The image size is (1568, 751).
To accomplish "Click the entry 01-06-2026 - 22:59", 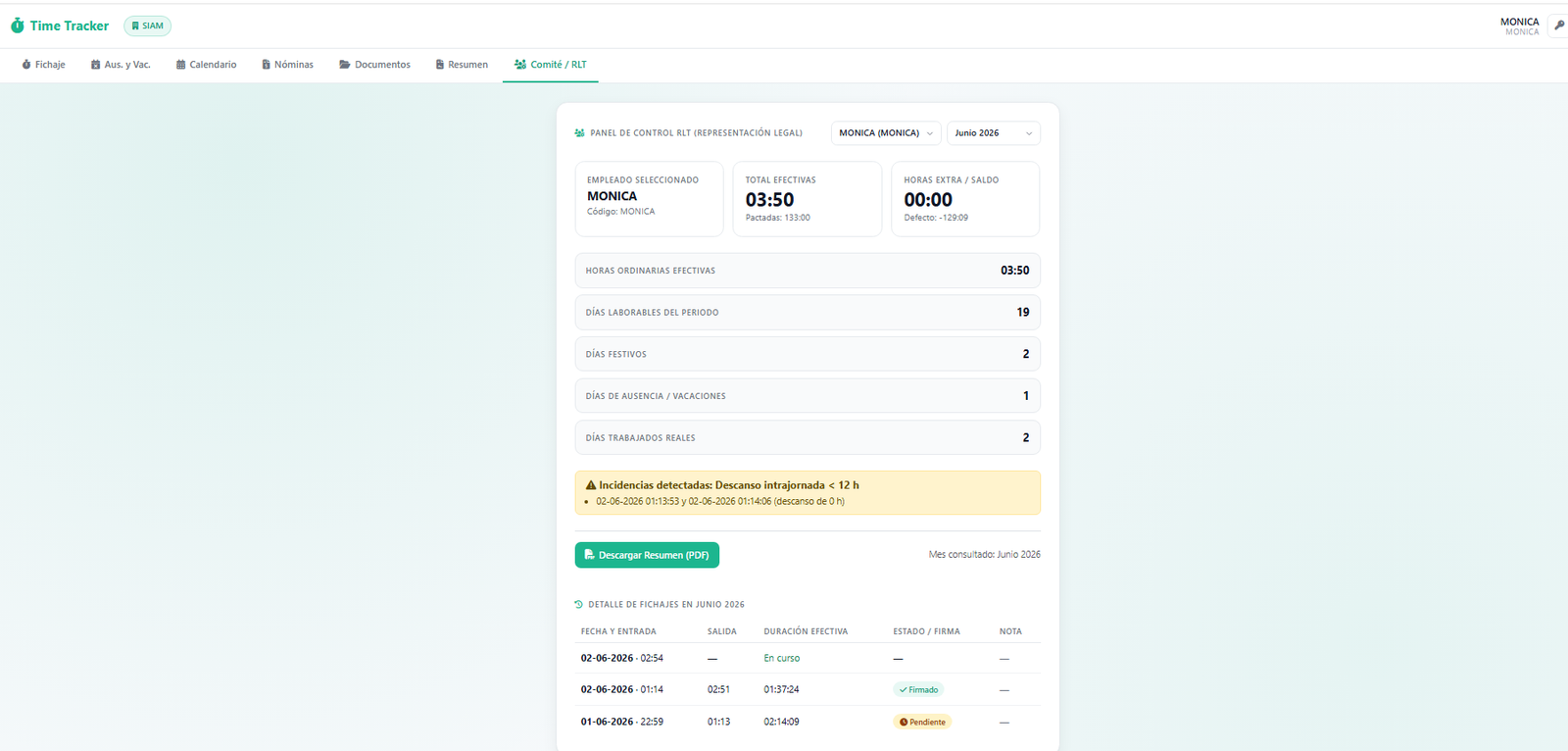I will [x=621, y=723].
